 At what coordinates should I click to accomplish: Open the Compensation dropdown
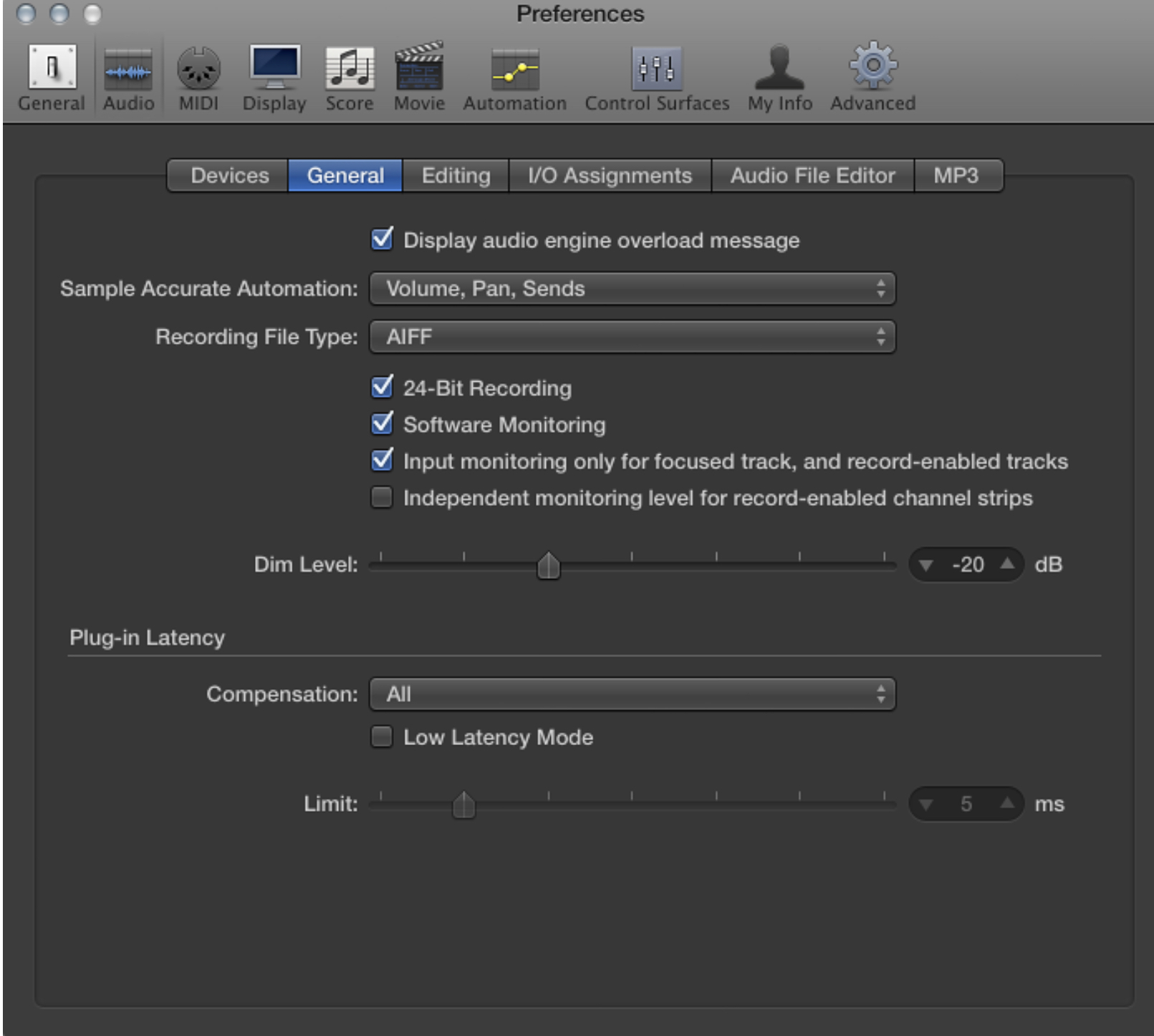632,694
